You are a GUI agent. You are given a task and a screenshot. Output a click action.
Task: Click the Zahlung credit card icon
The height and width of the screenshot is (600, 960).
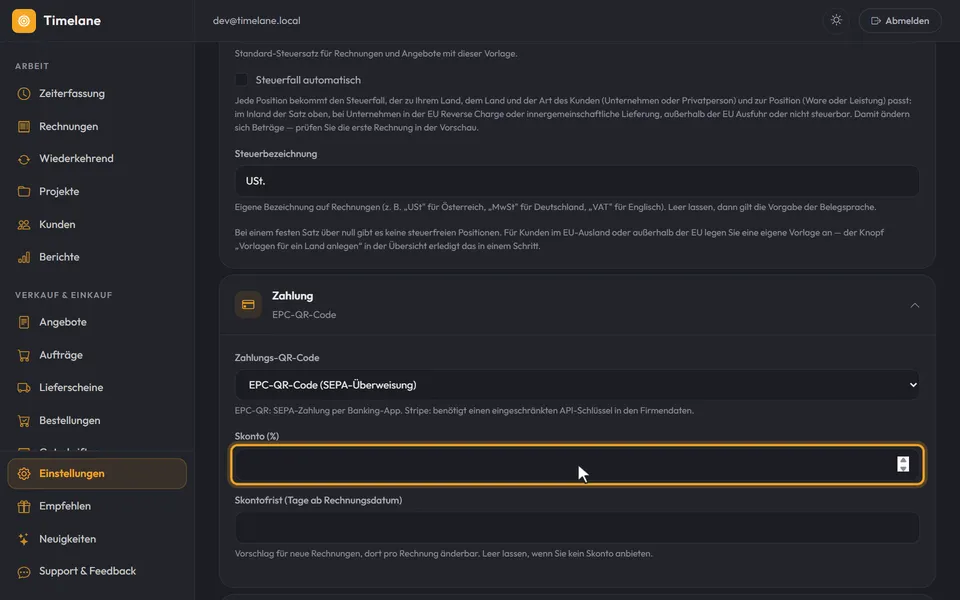[248, 305]
